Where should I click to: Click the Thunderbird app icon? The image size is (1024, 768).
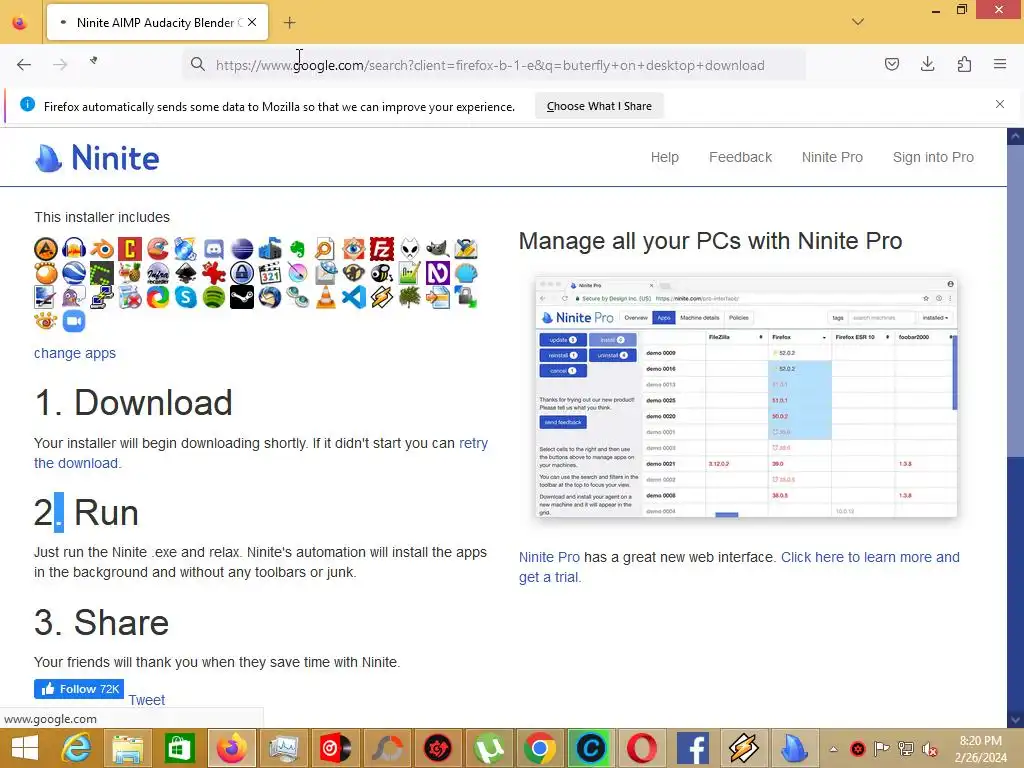270,297
